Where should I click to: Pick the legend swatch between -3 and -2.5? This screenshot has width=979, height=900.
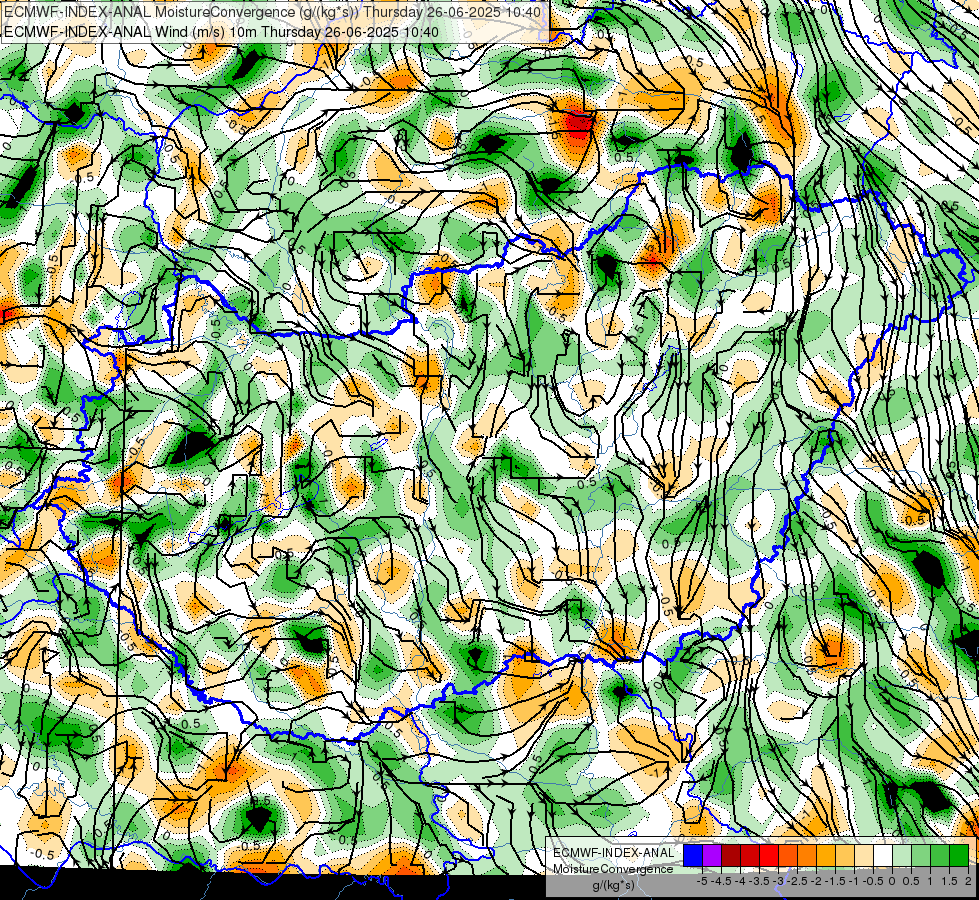point(788,855)
